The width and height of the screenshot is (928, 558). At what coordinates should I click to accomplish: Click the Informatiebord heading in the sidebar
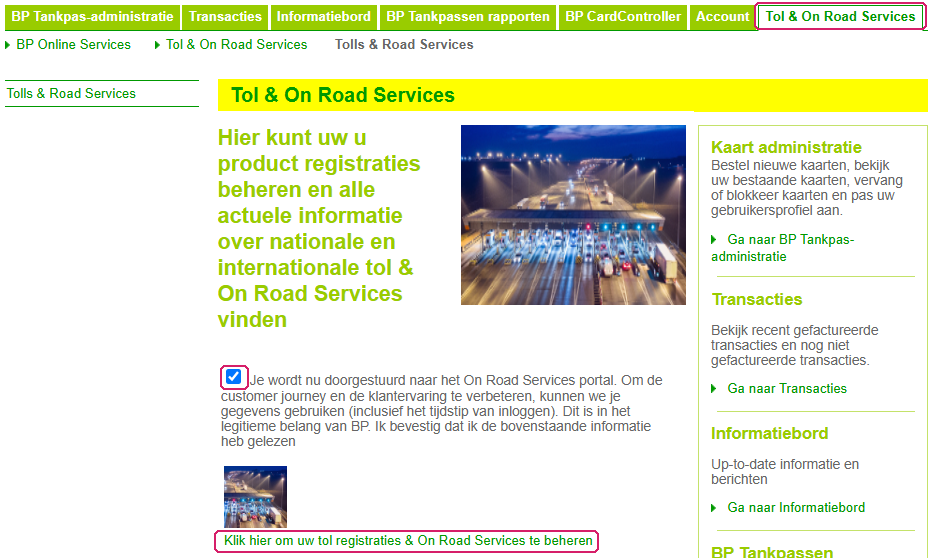pos(769,433)
